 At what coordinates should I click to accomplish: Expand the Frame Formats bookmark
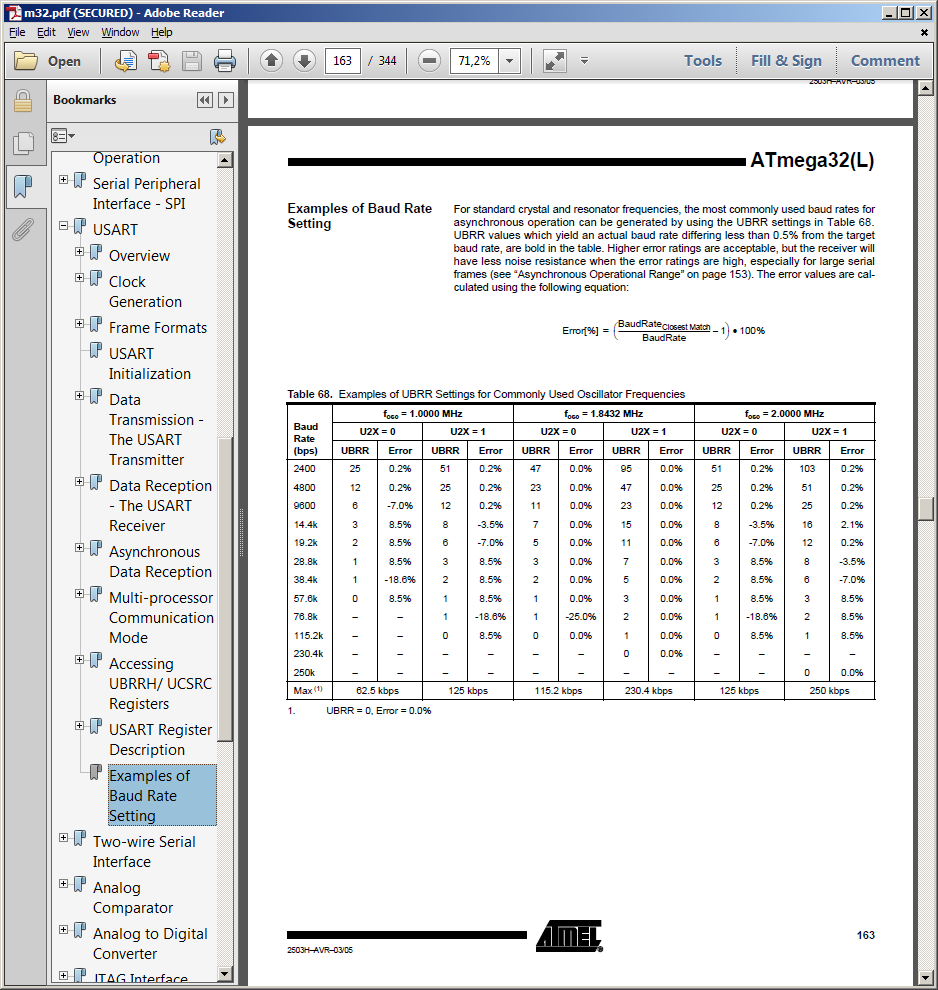point(80,324)
